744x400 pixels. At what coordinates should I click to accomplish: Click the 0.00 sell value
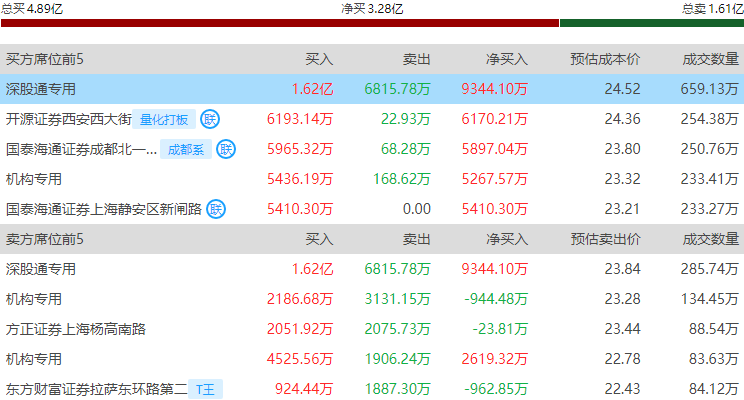pyautogui.click(x=417, y=209)
